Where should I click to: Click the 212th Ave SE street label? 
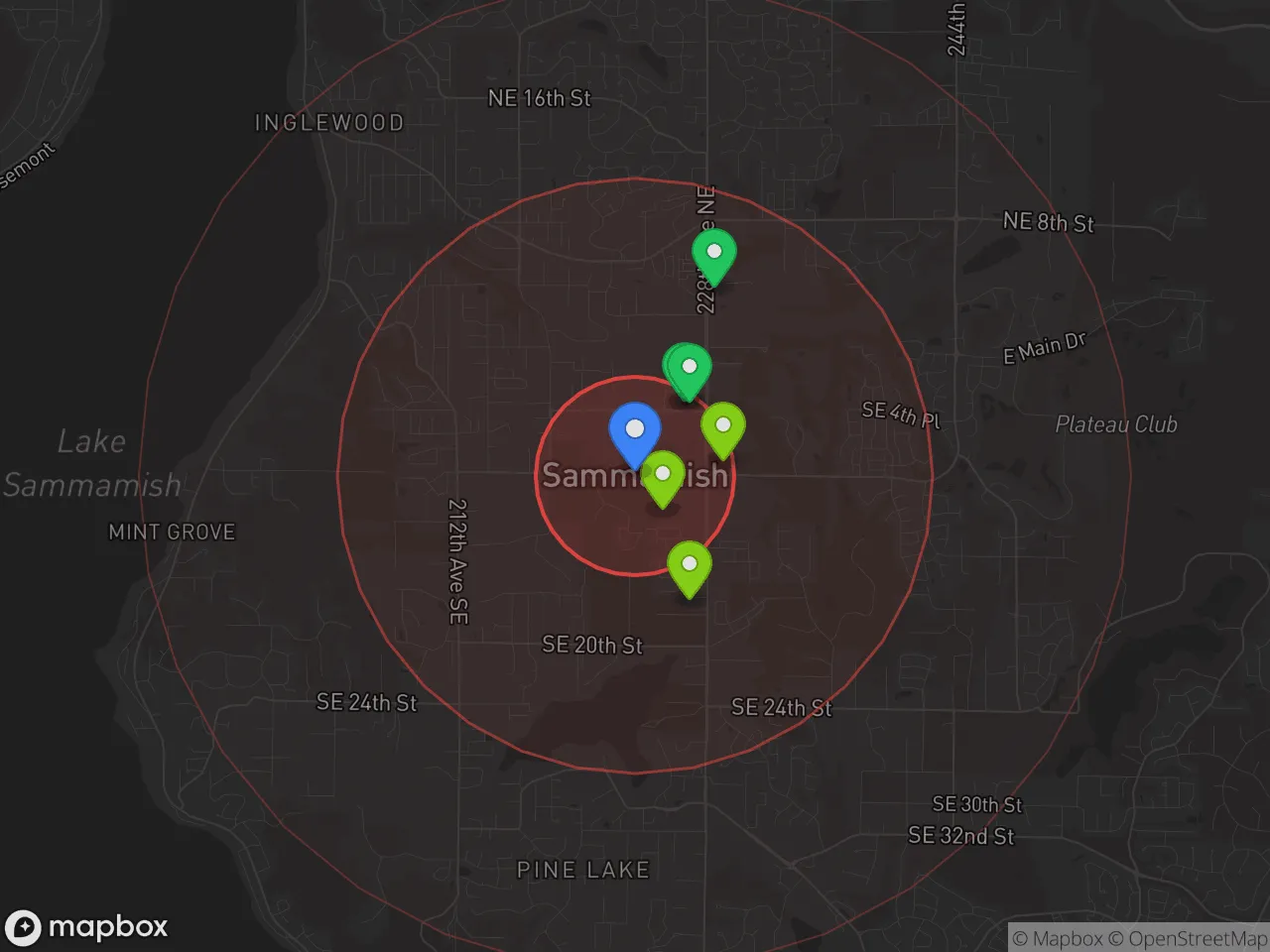point(457,561)
